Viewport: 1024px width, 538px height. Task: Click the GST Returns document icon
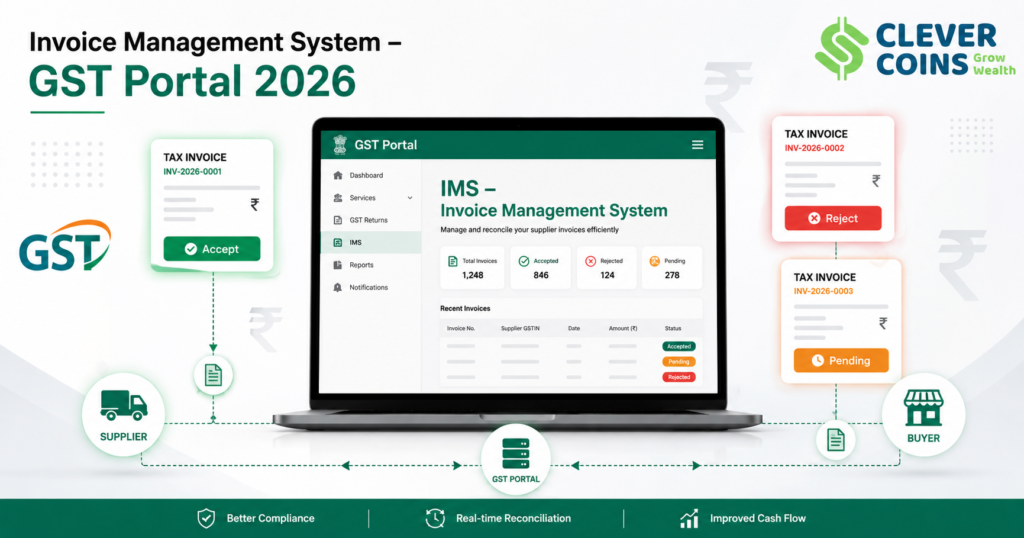pyautogui.click(x=338, y=220)
